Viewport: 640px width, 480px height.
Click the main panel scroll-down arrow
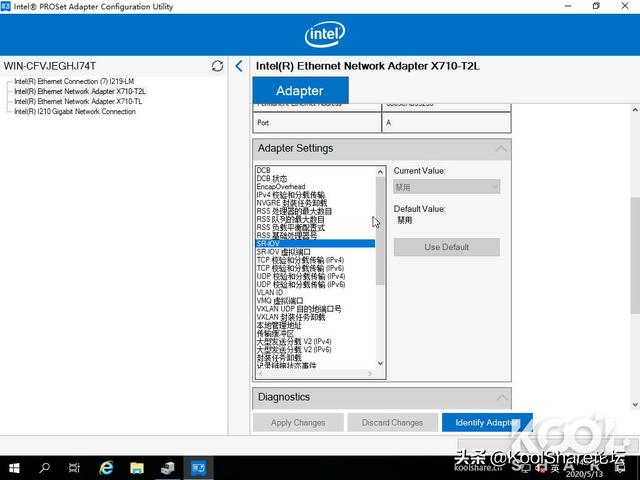(x=635, y=404)
